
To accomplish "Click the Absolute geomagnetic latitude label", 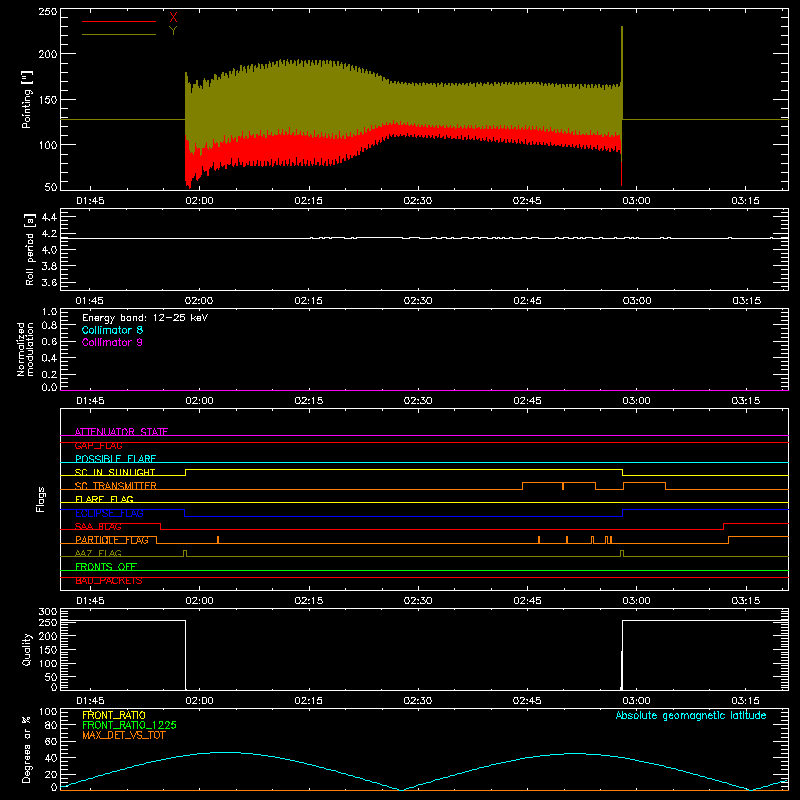I will click(691, 715).
